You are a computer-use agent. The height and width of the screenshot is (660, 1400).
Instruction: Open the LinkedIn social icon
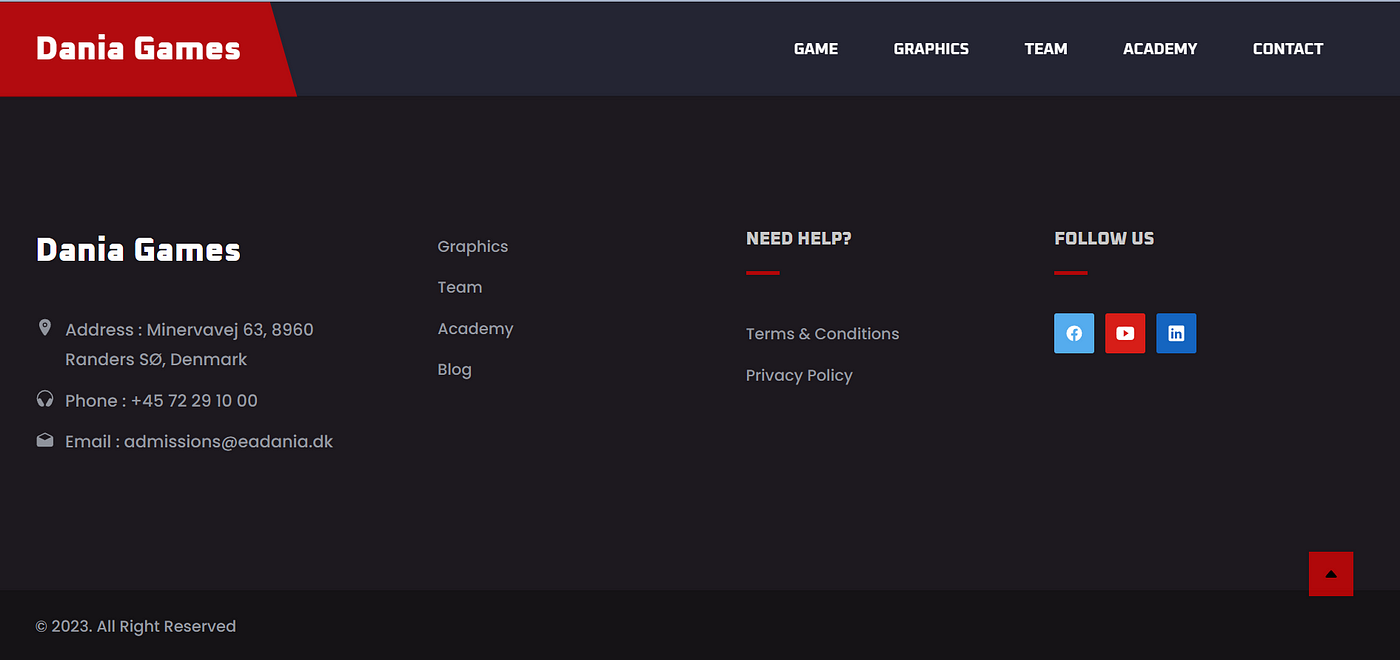coord(1176,333)
